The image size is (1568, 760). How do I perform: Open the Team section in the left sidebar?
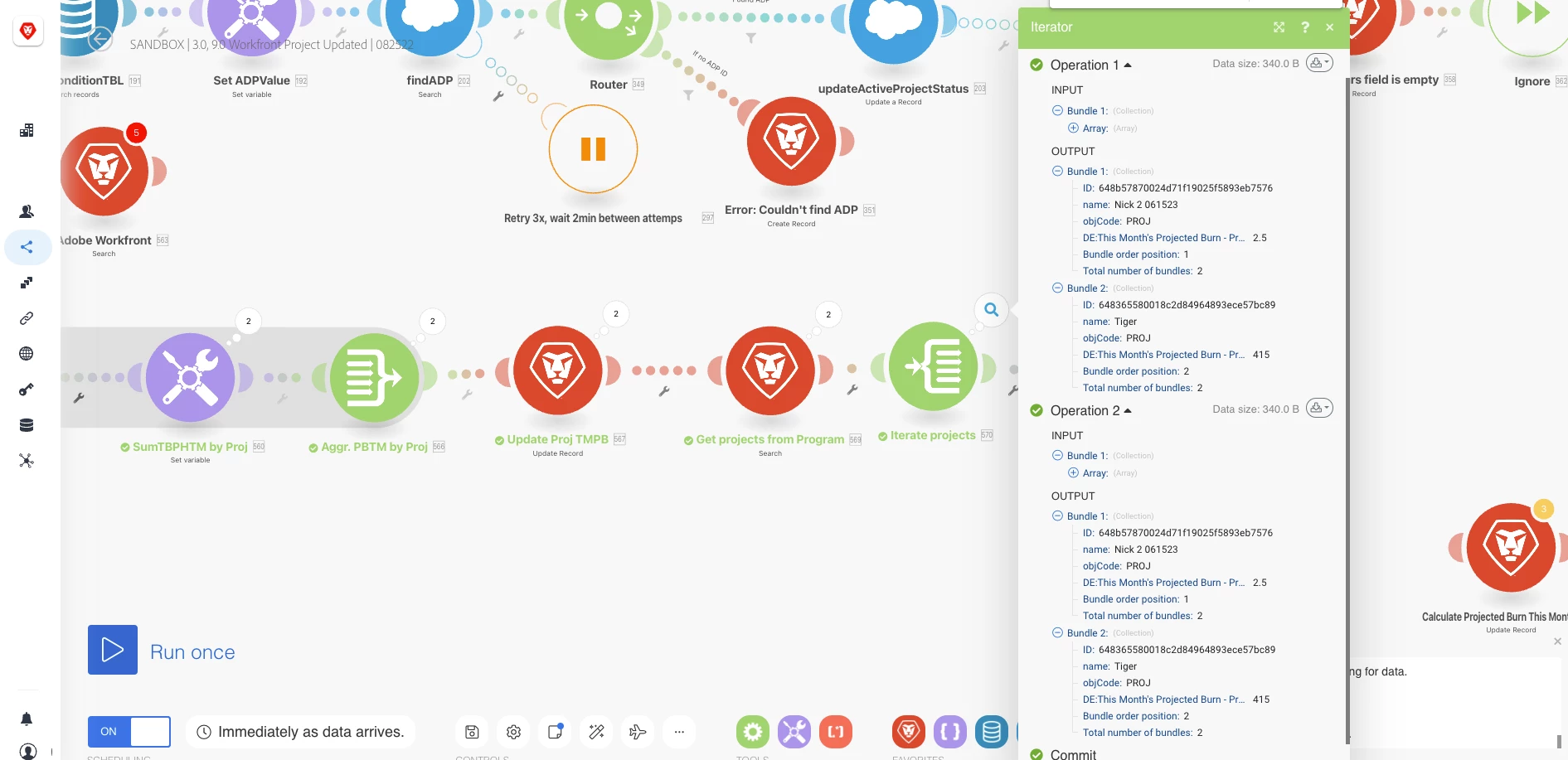click(x=27, y=211)
